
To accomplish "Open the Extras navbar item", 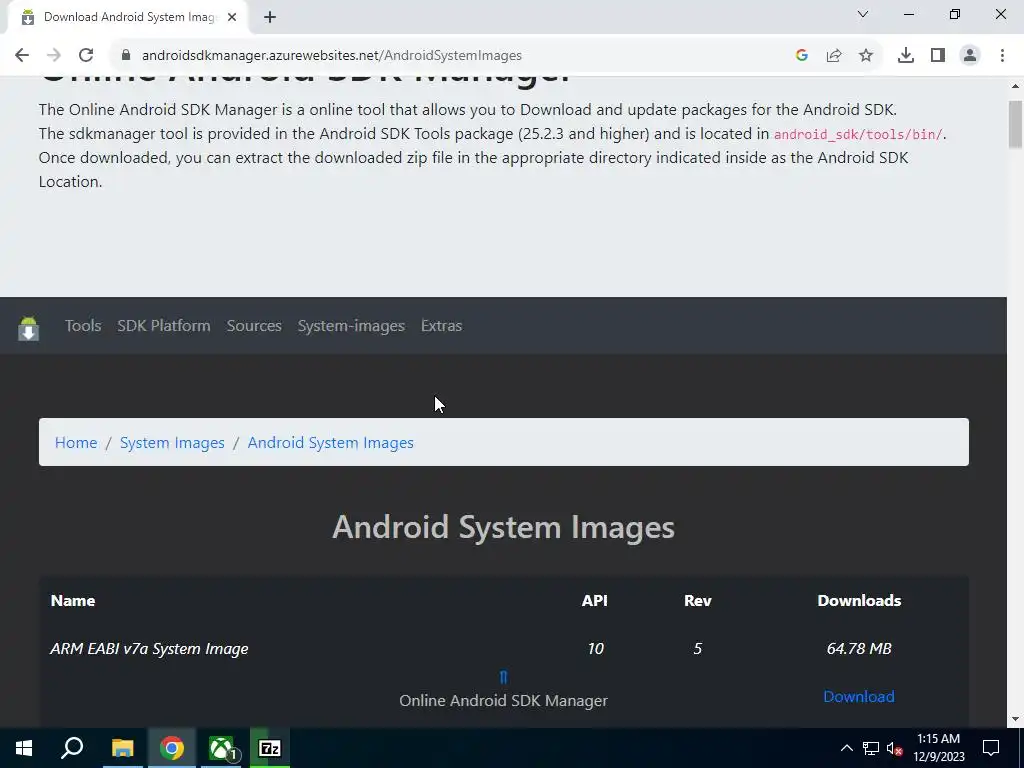I will pos(441,326).
